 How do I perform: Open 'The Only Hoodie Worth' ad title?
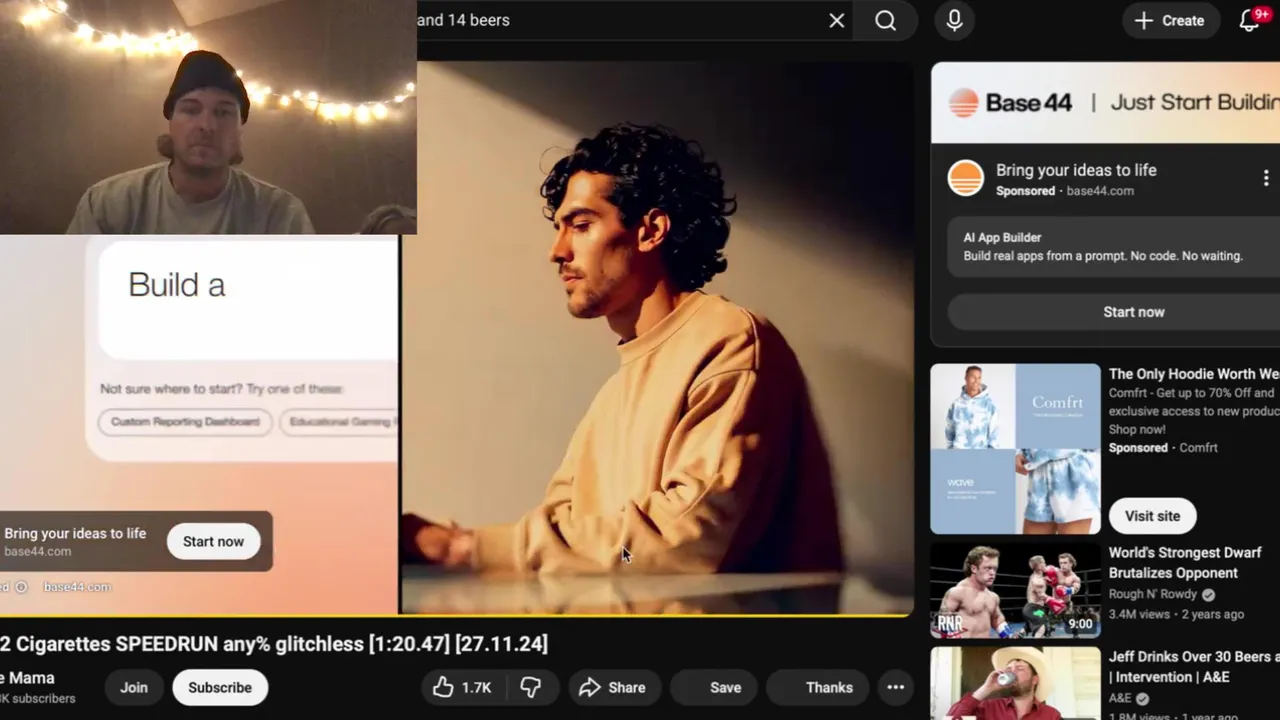(1194, 374)
